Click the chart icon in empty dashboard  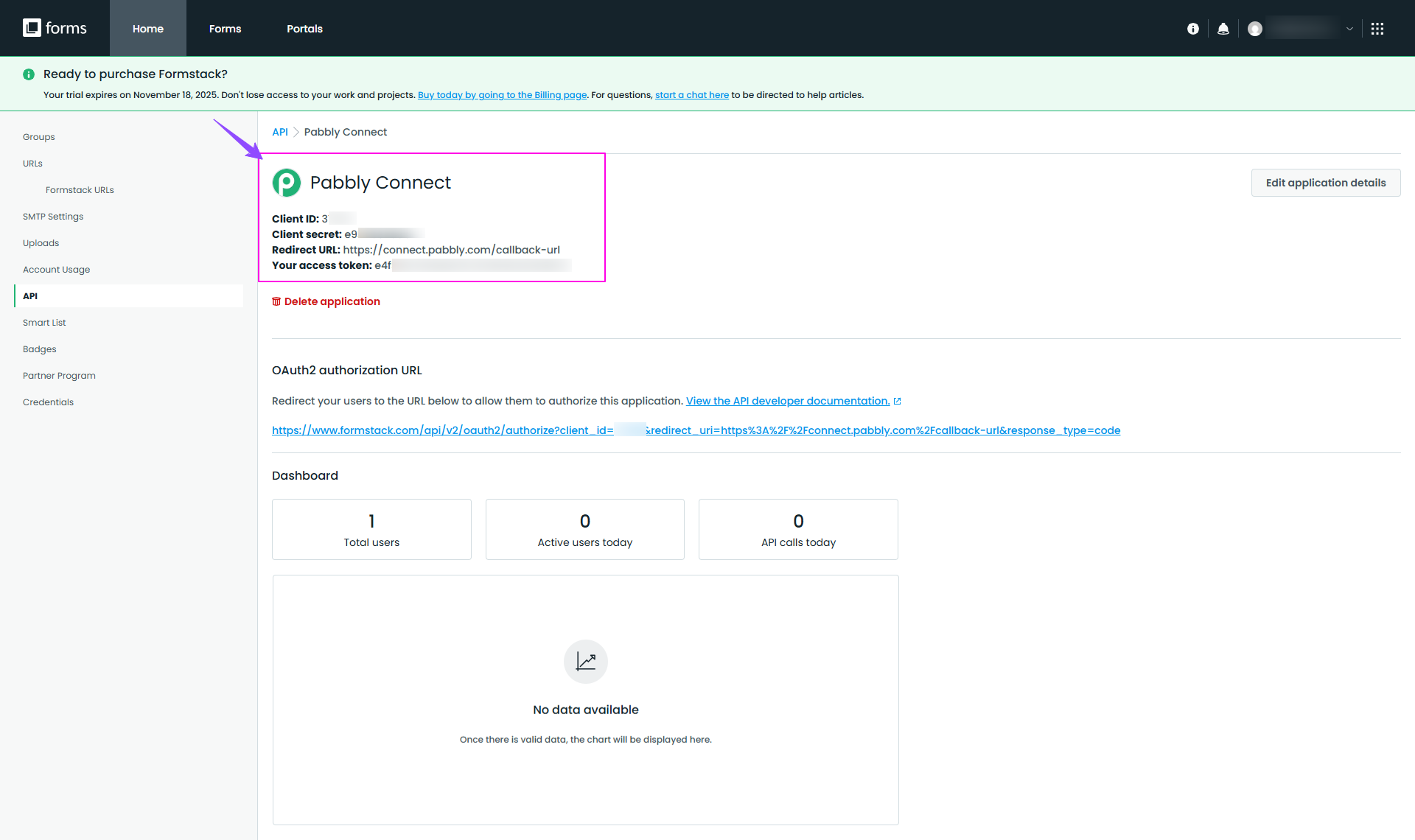585,661
